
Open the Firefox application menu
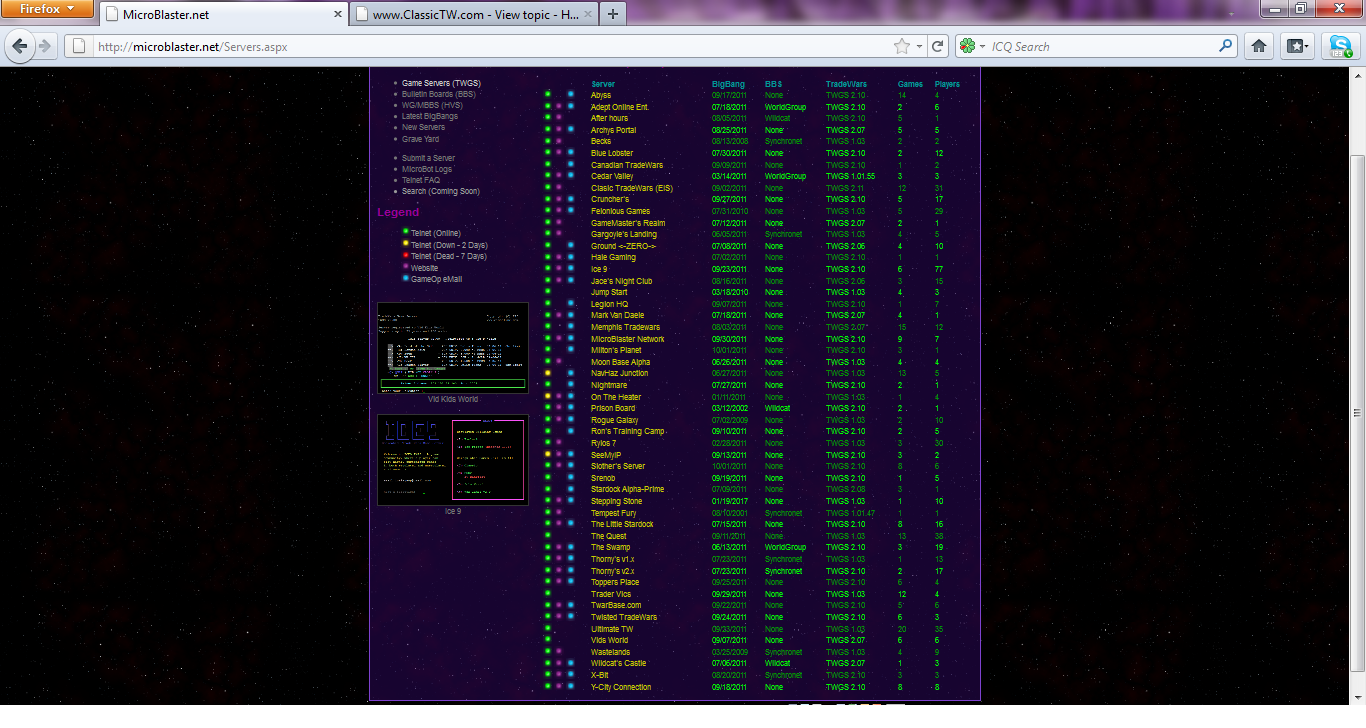tap(48, 9)
